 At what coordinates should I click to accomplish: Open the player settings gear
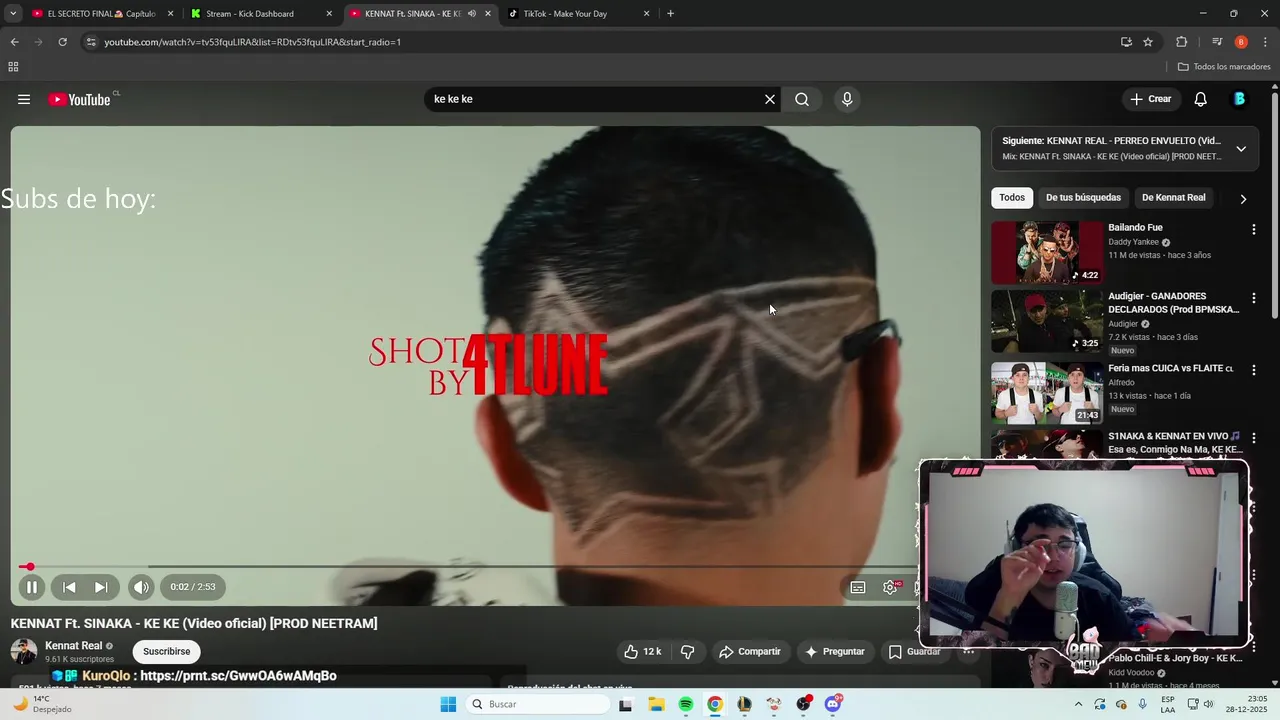click(890, 587)
